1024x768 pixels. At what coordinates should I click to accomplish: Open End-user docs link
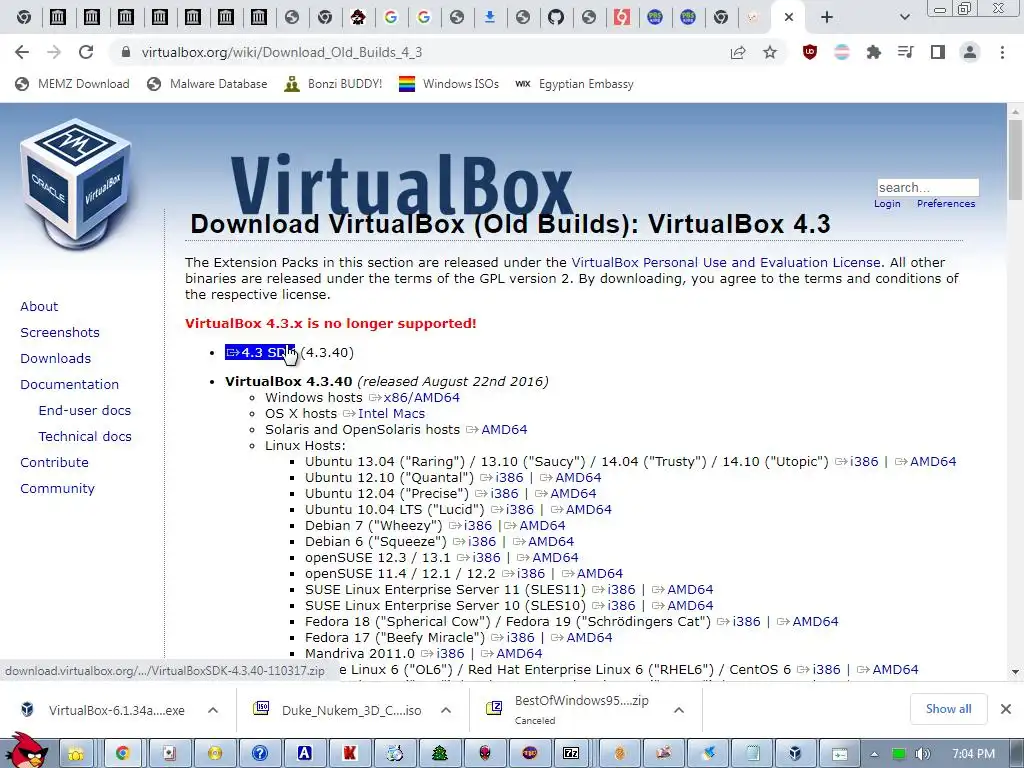click(85, 411)
